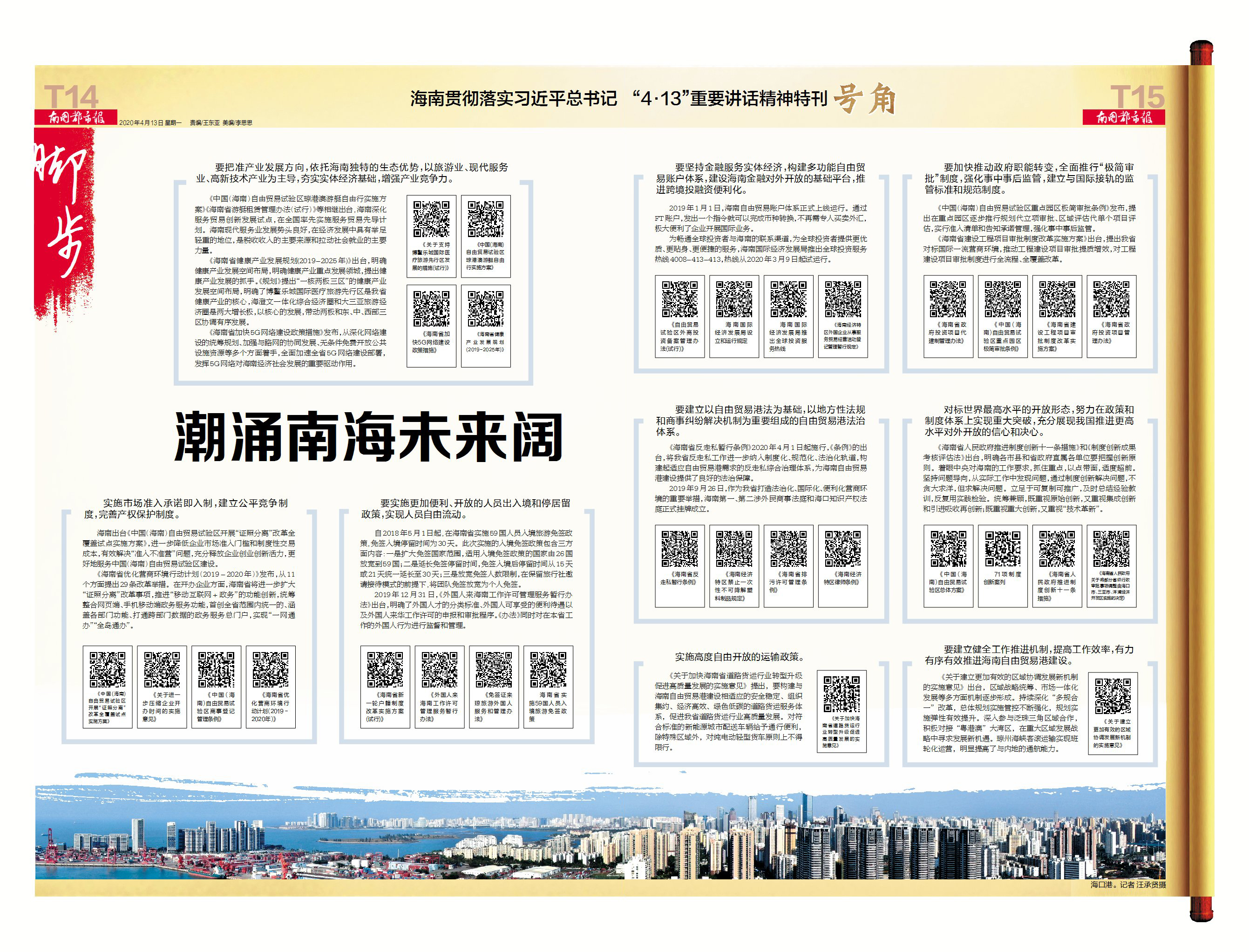Click the red newspaper masthead under T15
Viewport: 1249px width, 952px height.
[1124, 117]
